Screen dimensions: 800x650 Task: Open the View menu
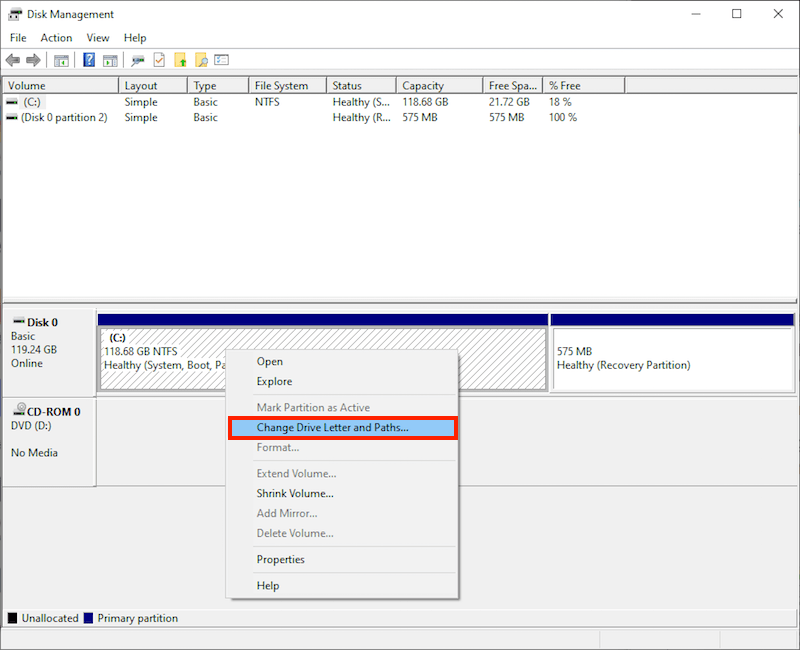pyautogui.click(x=98, y=38)
